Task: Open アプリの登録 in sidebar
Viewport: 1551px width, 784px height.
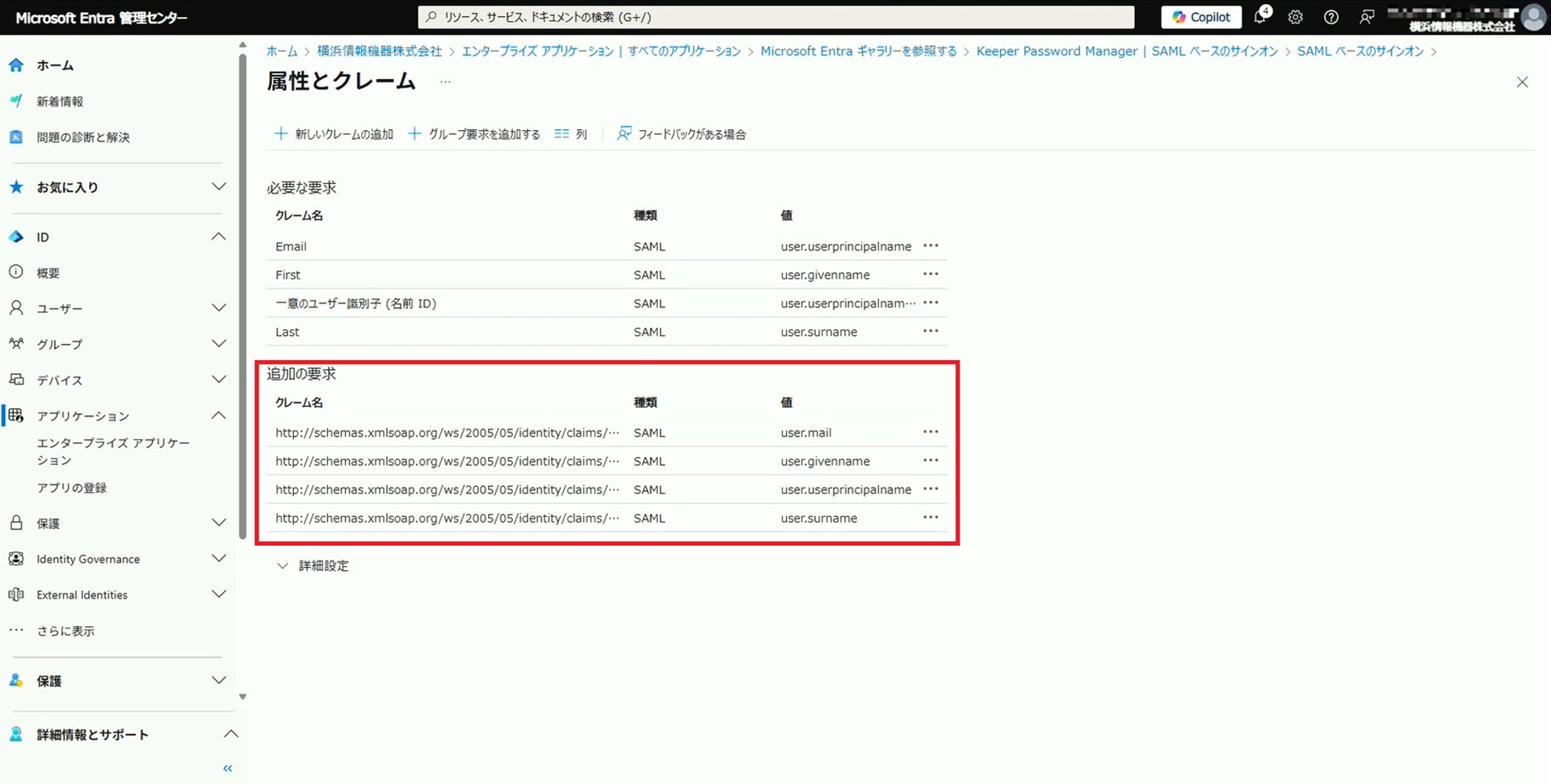Action: [72, 488]
